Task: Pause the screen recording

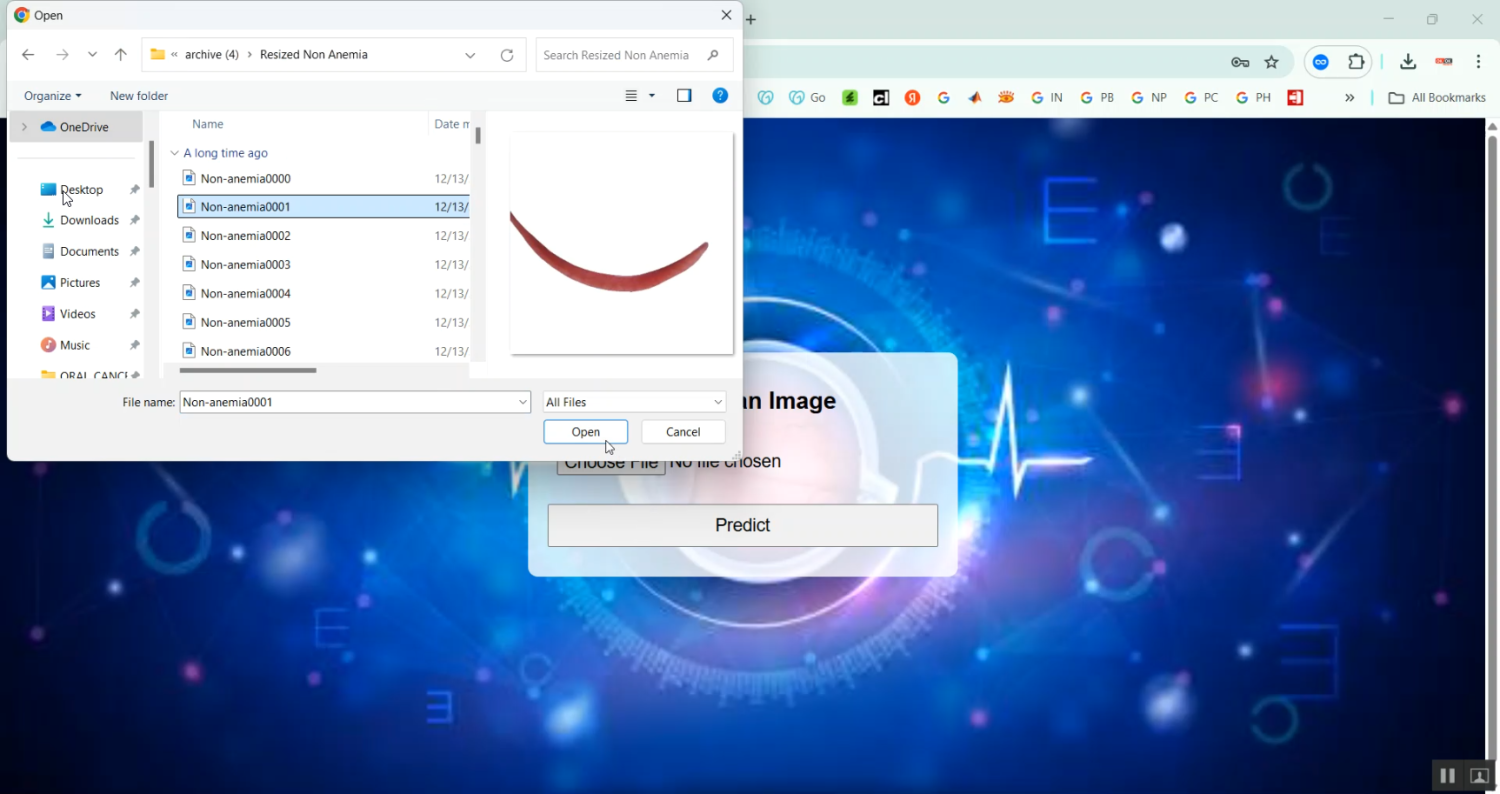Action: coord(1447,776)
